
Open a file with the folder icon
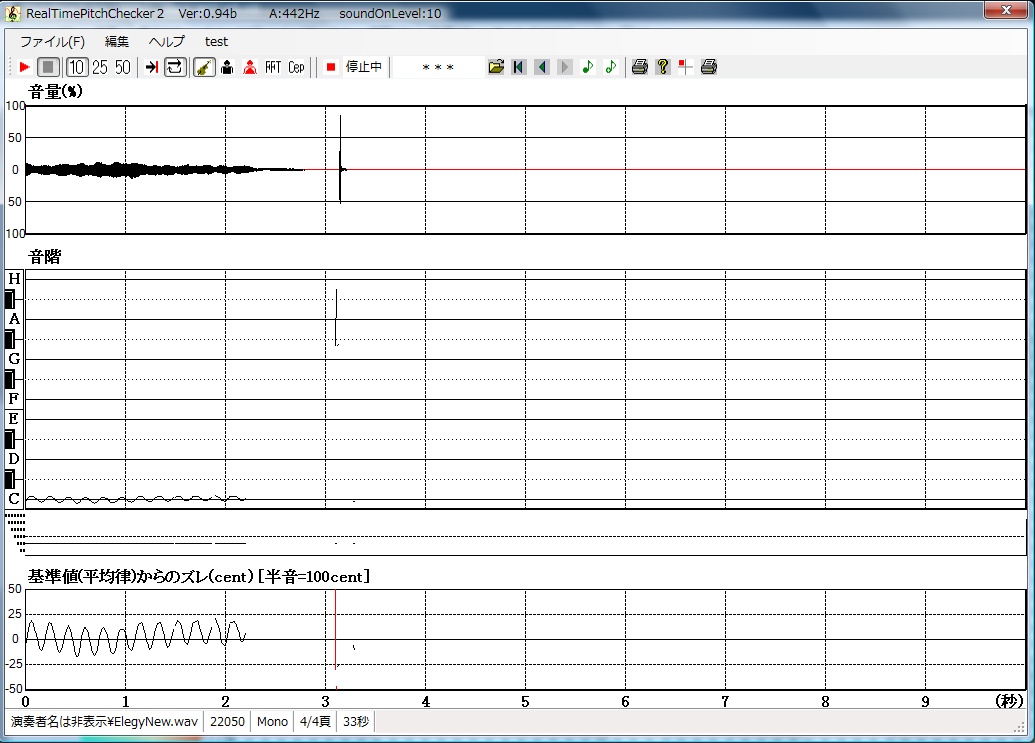coord(496,67)
